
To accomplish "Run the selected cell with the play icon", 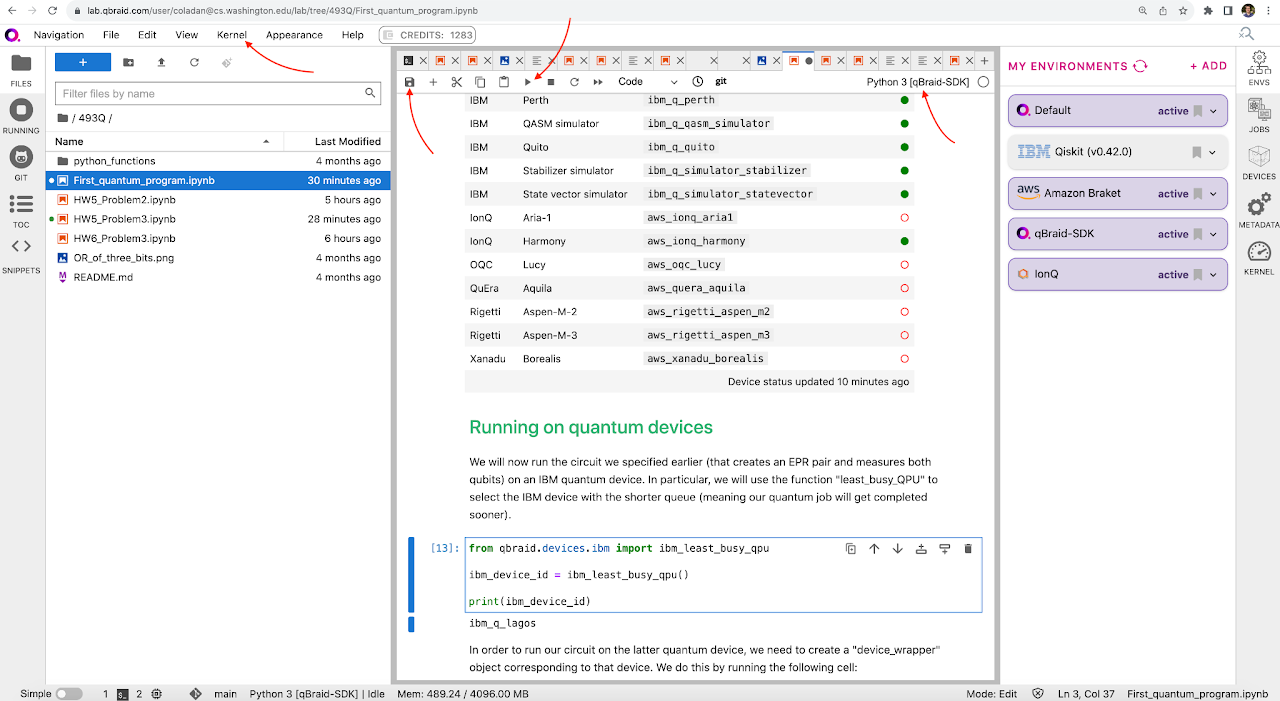I will pyautogui.click(x=528, y=82).
